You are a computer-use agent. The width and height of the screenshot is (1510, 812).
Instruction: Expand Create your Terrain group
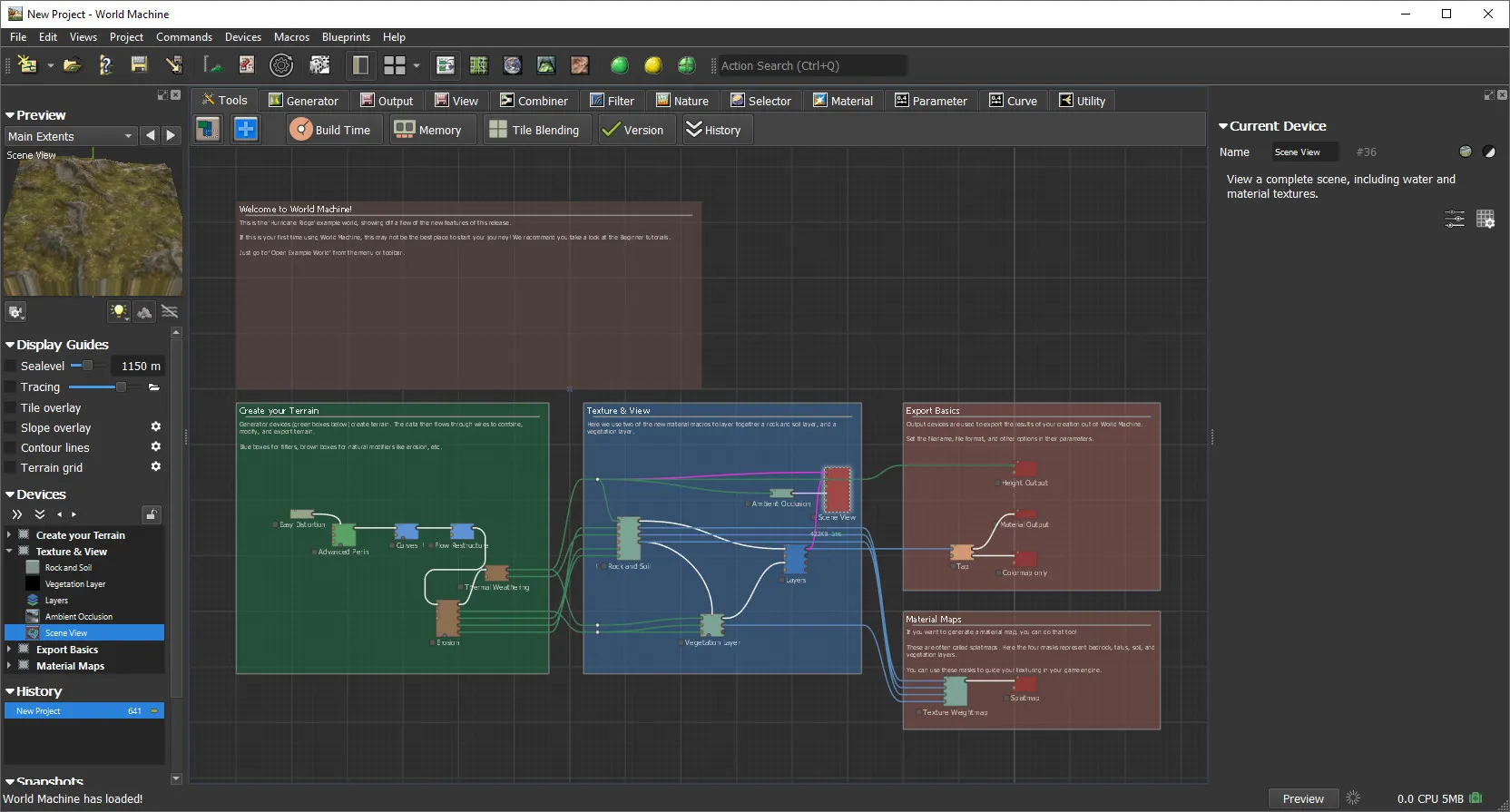[x=9, y=535]
